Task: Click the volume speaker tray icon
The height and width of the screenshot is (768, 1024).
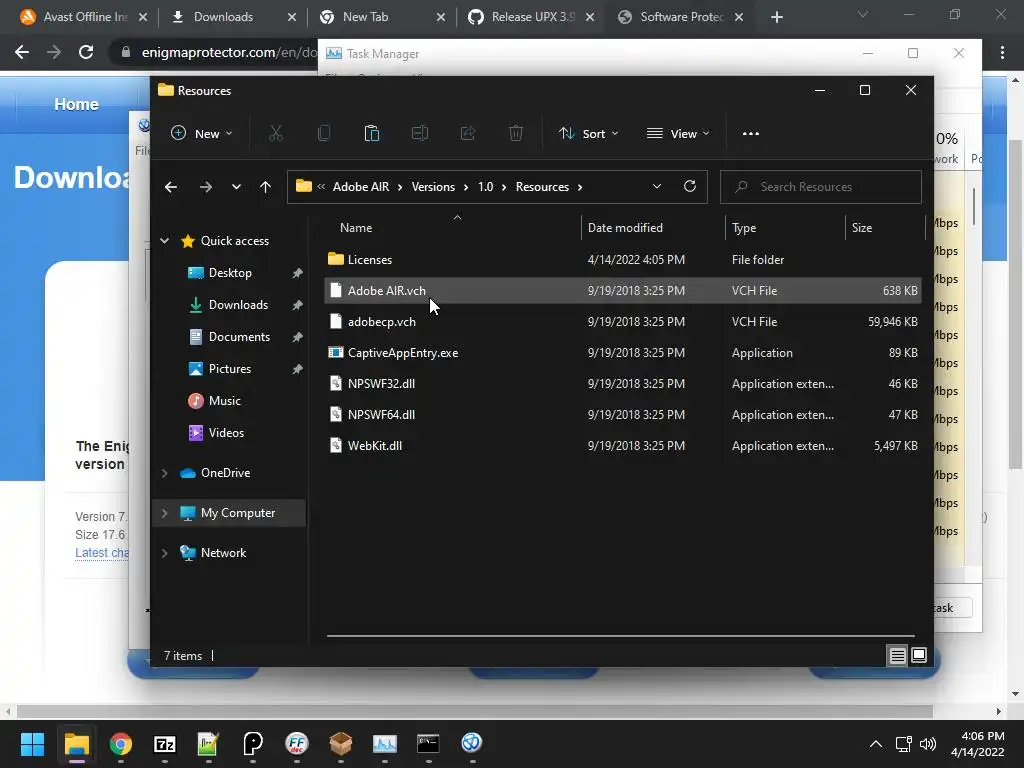Action: point(927,744)
